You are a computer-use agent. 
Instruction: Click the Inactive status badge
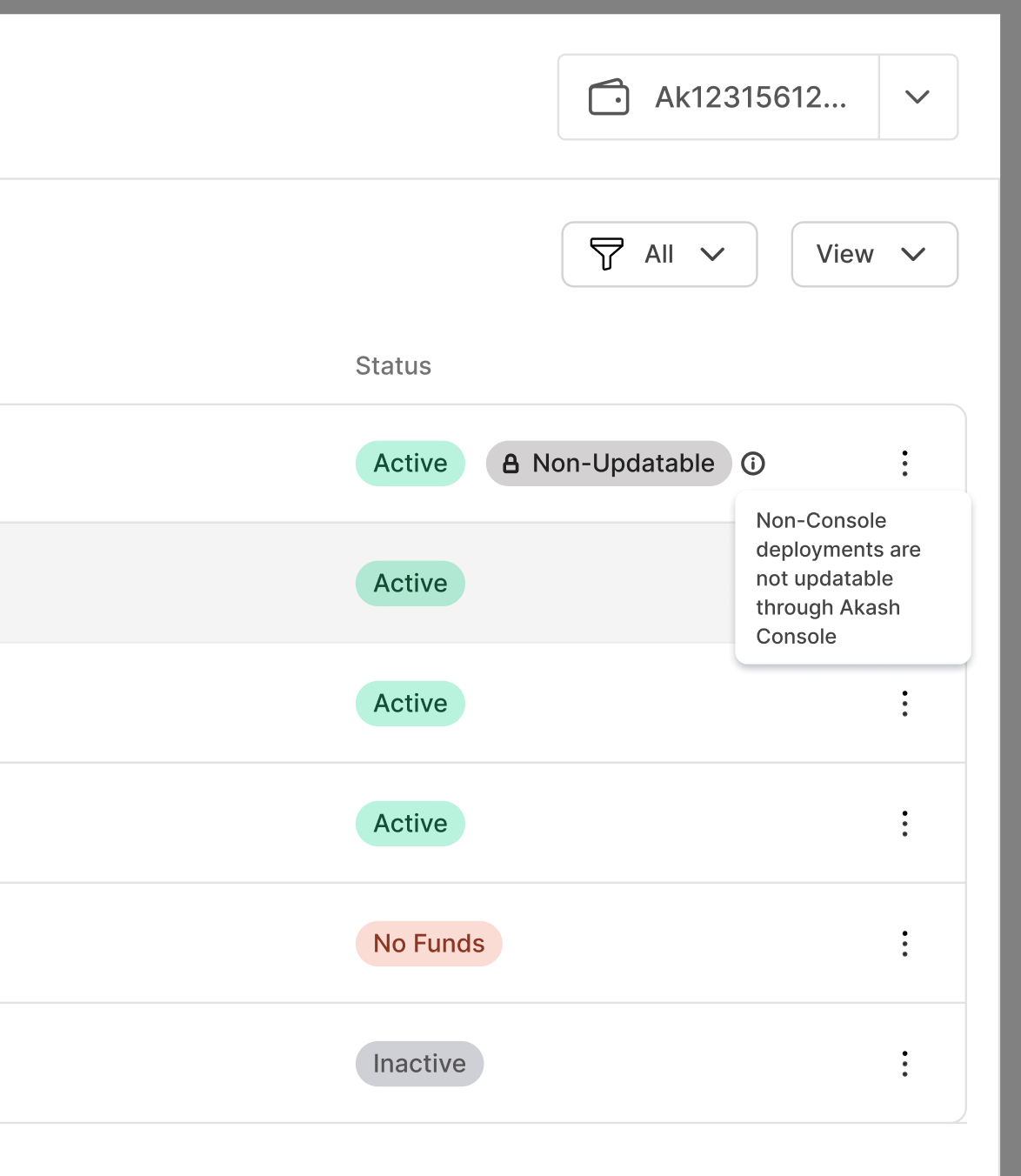(419, 1063)
